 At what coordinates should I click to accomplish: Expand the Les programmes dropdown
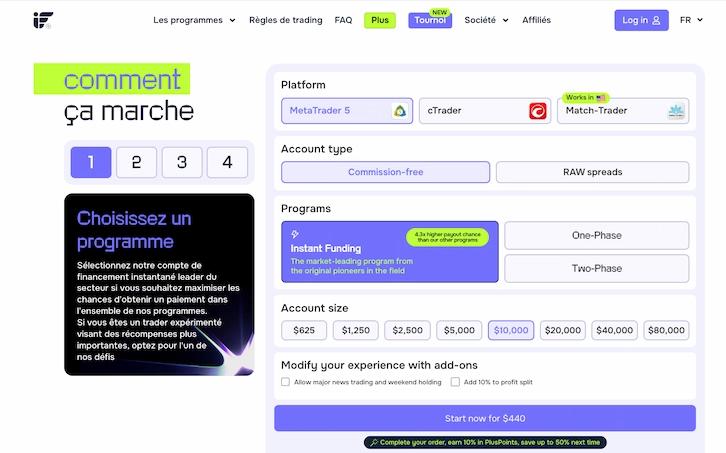pyautogui.click(x=194, y=20)
